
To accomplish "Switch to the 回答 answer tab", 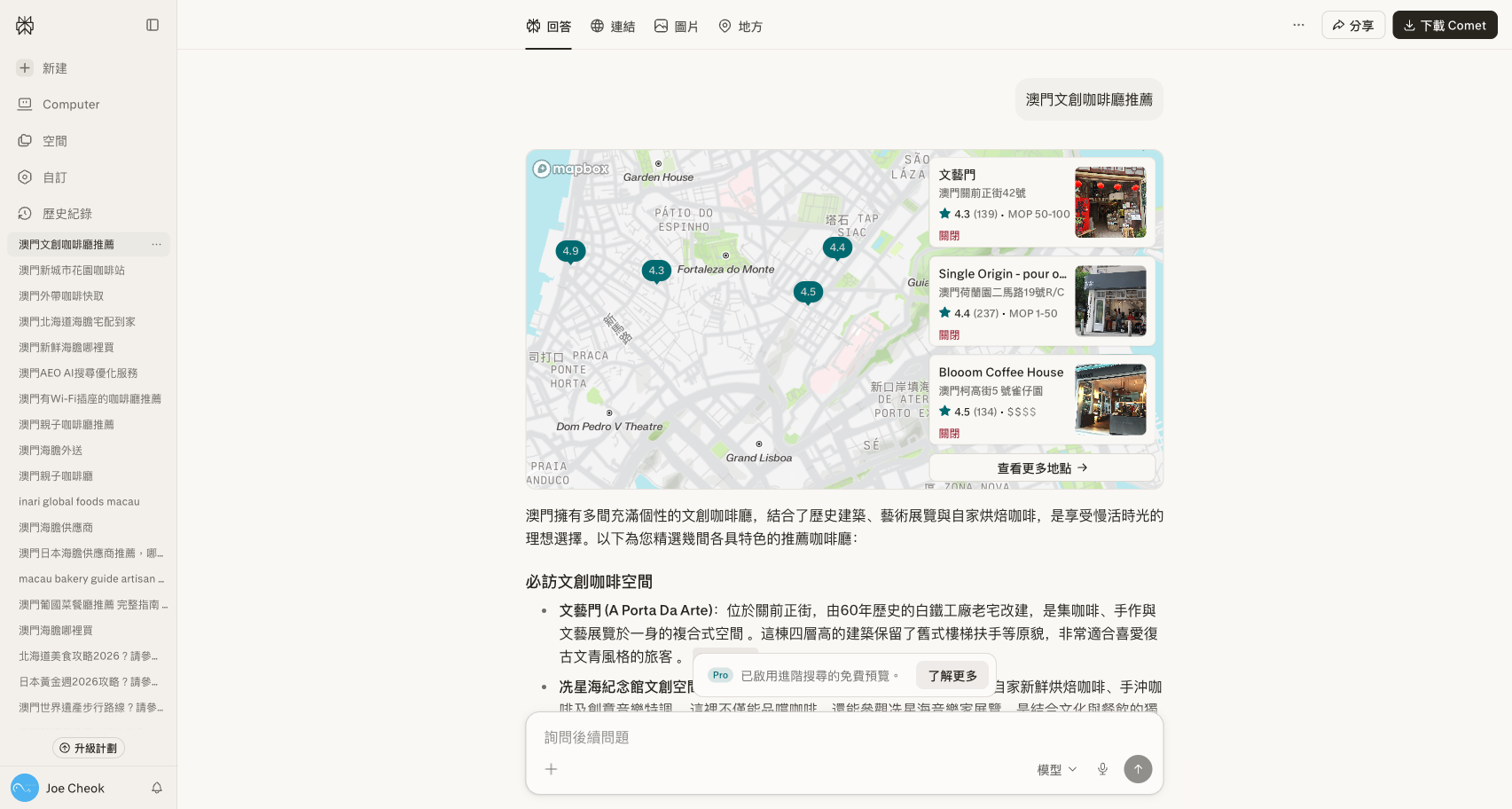I will point(548,27).
